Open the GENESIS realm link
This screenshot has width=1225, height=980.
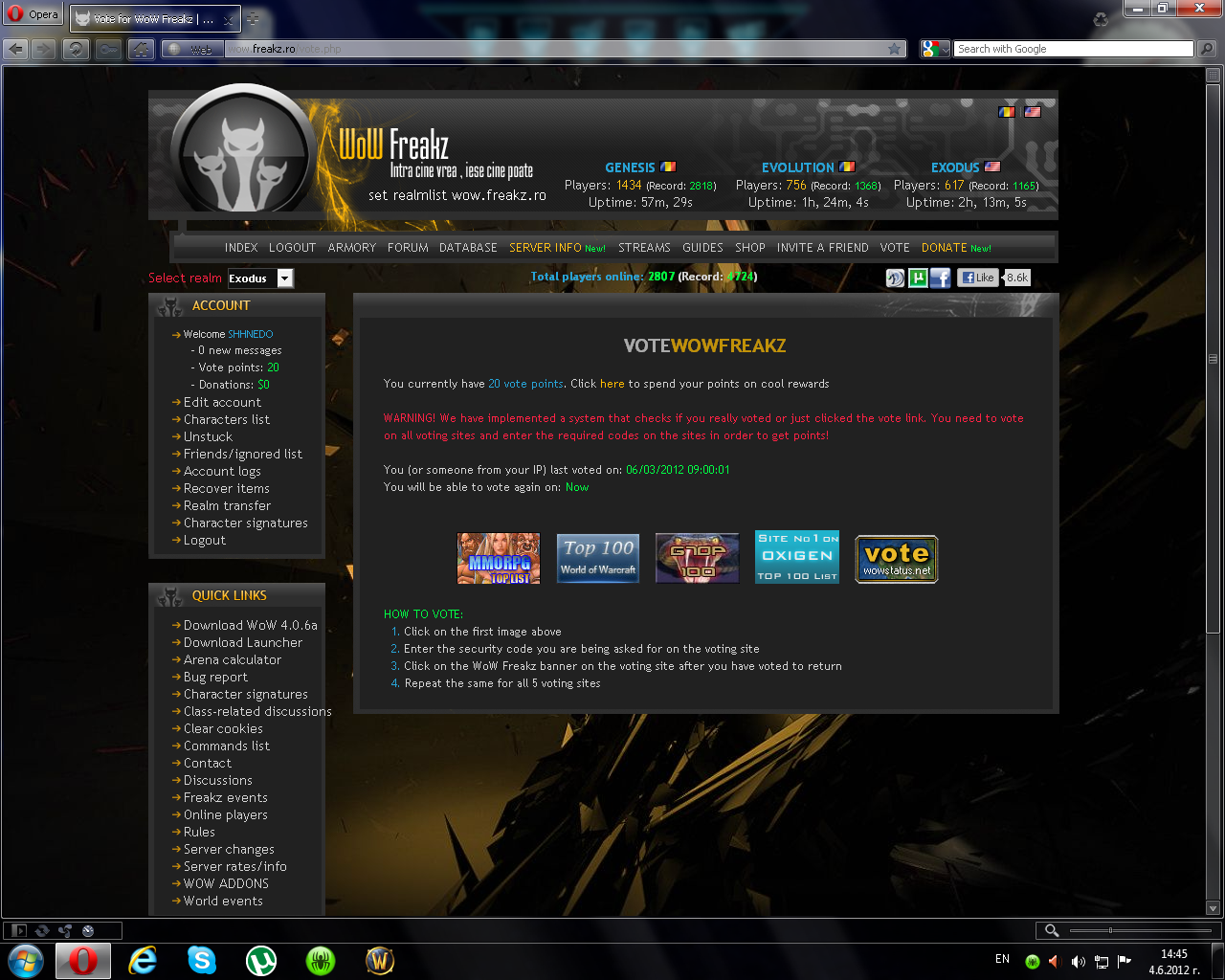630,167
